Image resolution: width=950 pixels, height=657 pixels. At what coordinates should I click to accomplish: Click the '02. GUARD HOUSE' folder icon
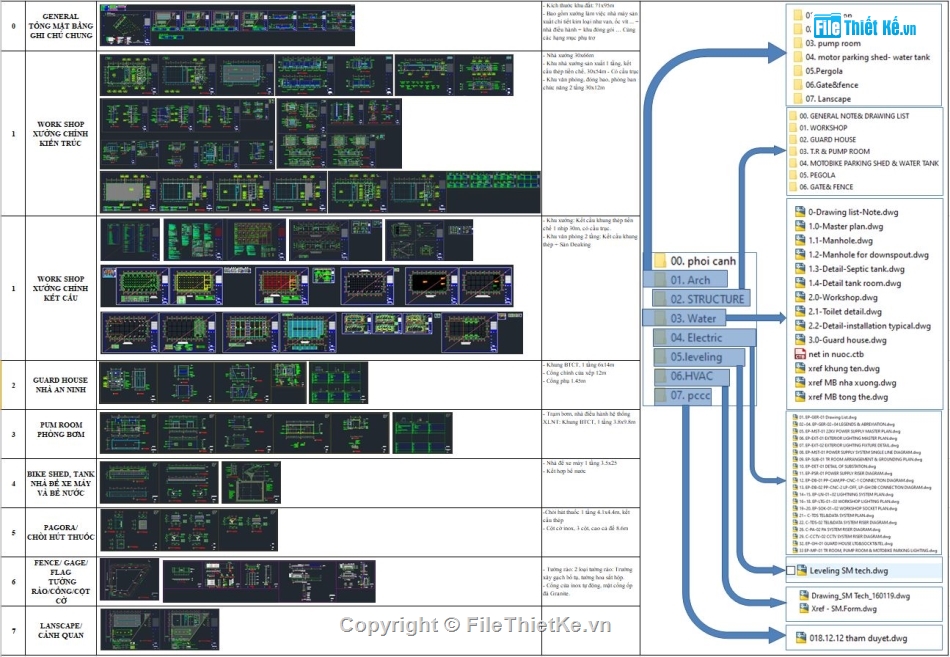coord(792,139)
